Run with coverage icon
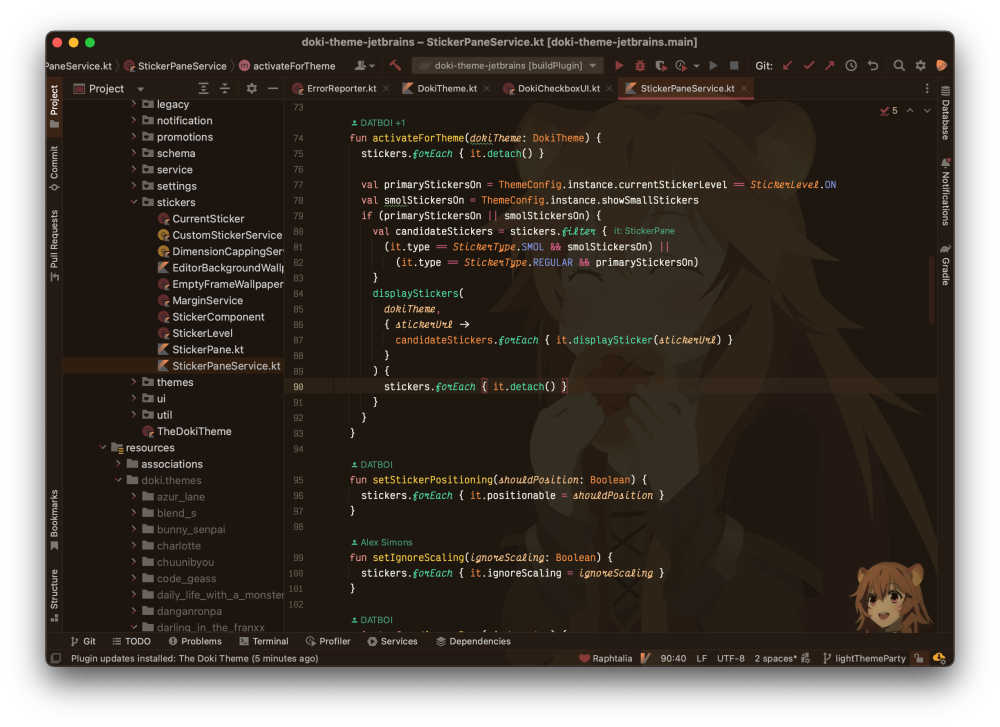The width and height of the screenshot is (1000, 727). (x=661, y=66)
